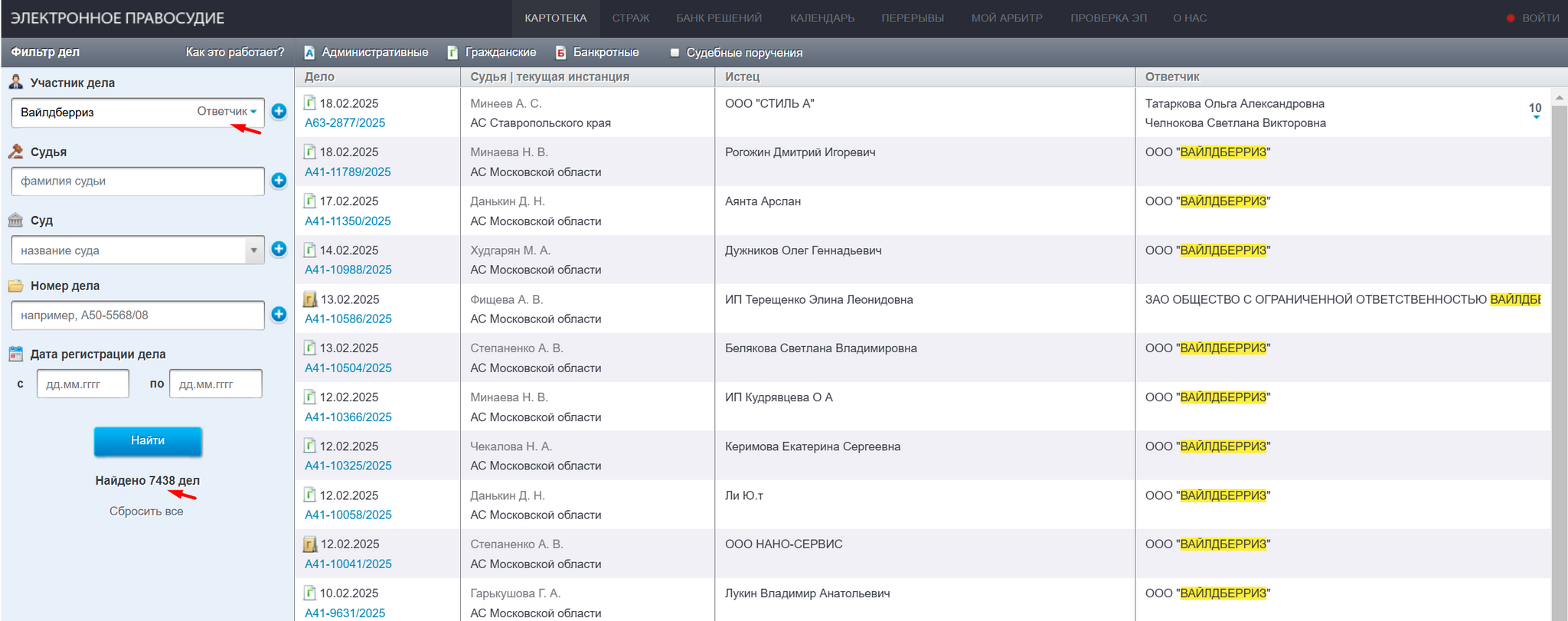Click the plus icon next to Суд field

(279, 249)
